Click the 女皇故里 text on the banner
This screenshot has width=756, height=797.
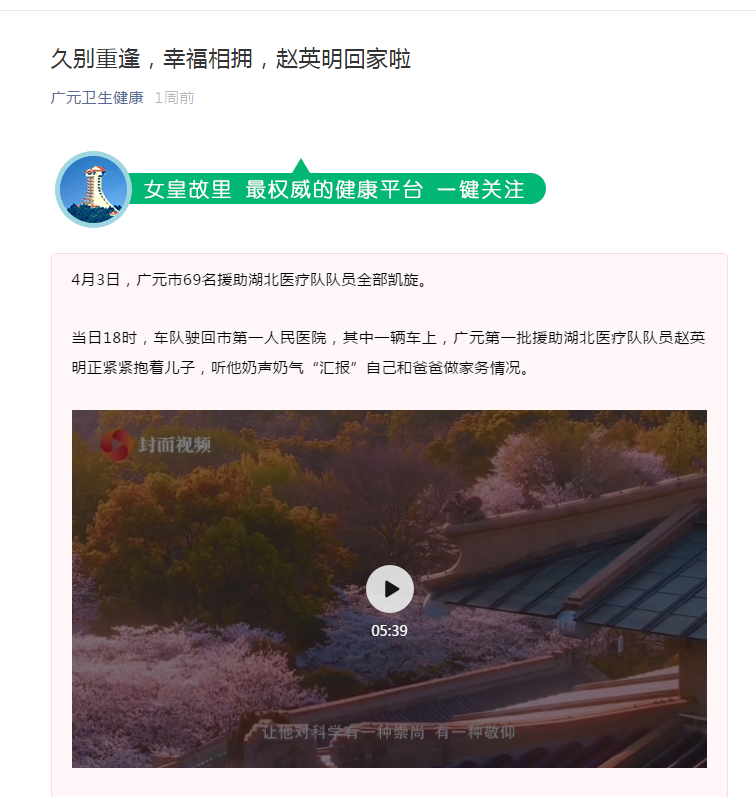click(188, 190)
